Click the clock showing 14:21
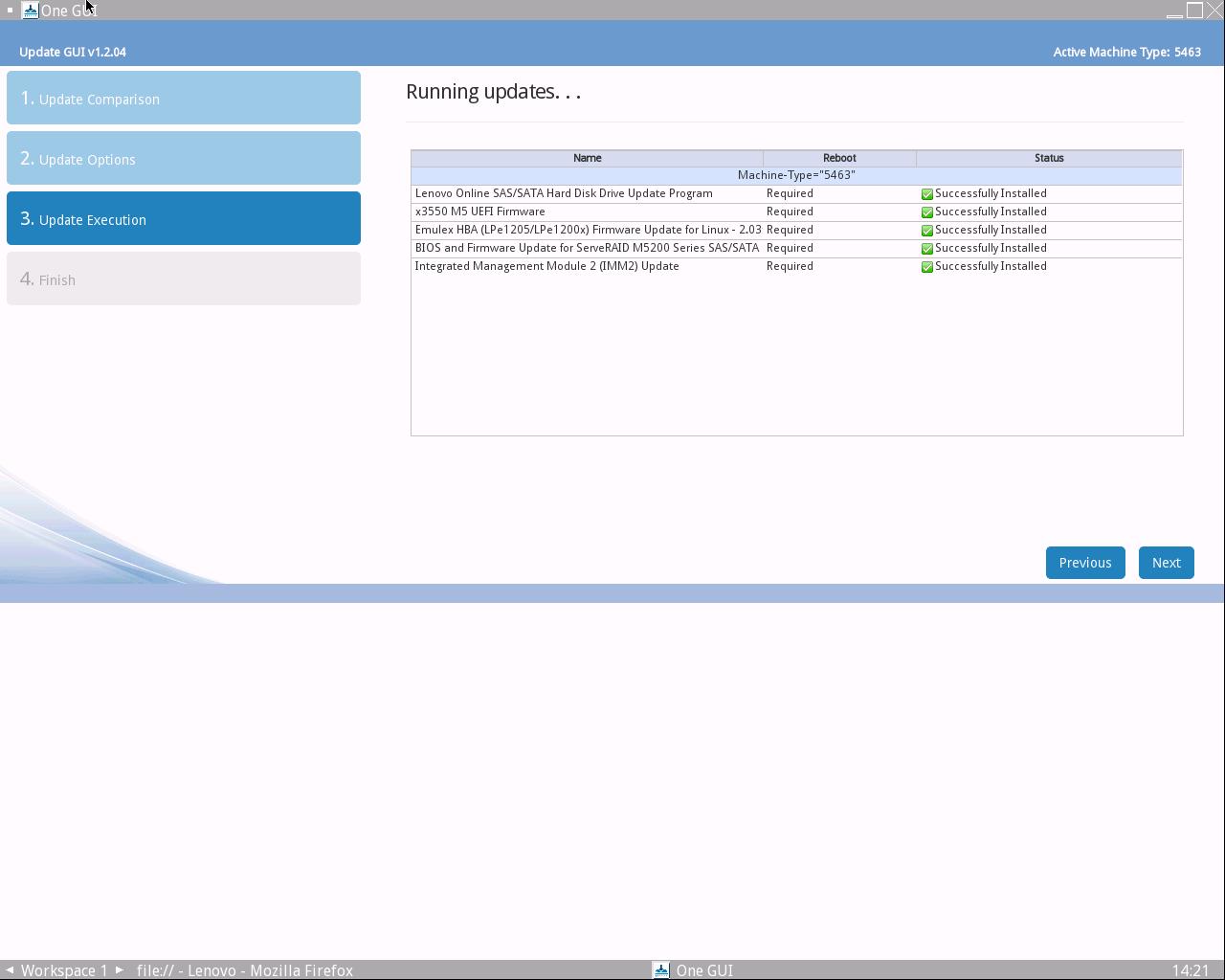The height and width of the screenshot is (980, 1225). pyautogui.click(x=1191, y=970)
